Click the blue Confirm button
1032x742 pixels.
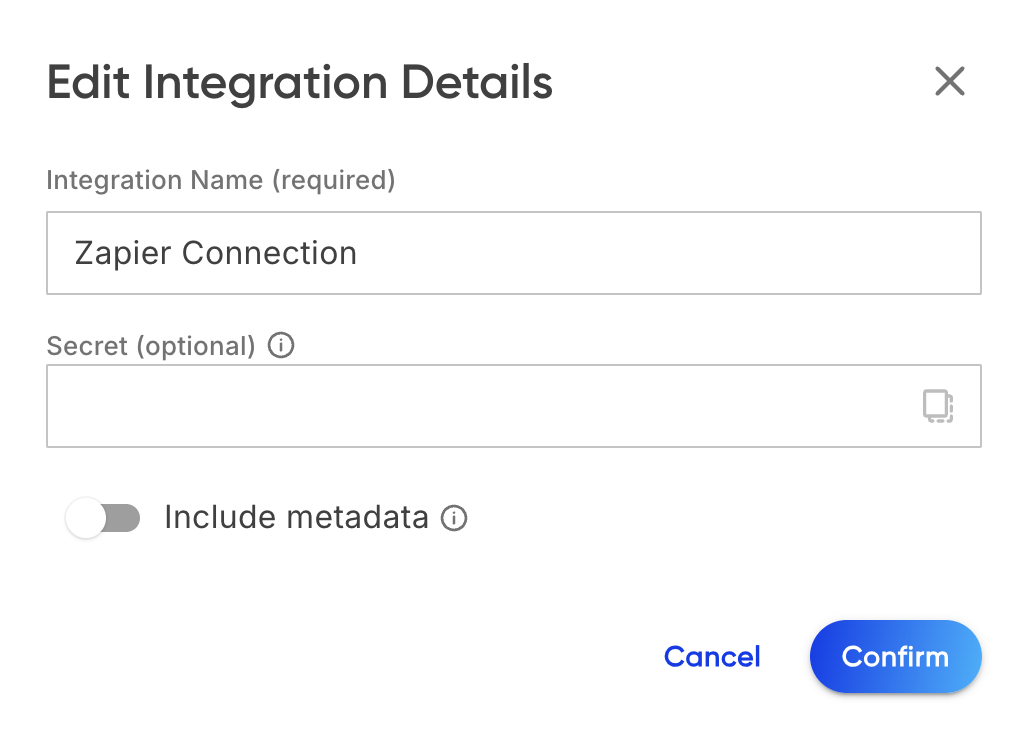[895, 656]
